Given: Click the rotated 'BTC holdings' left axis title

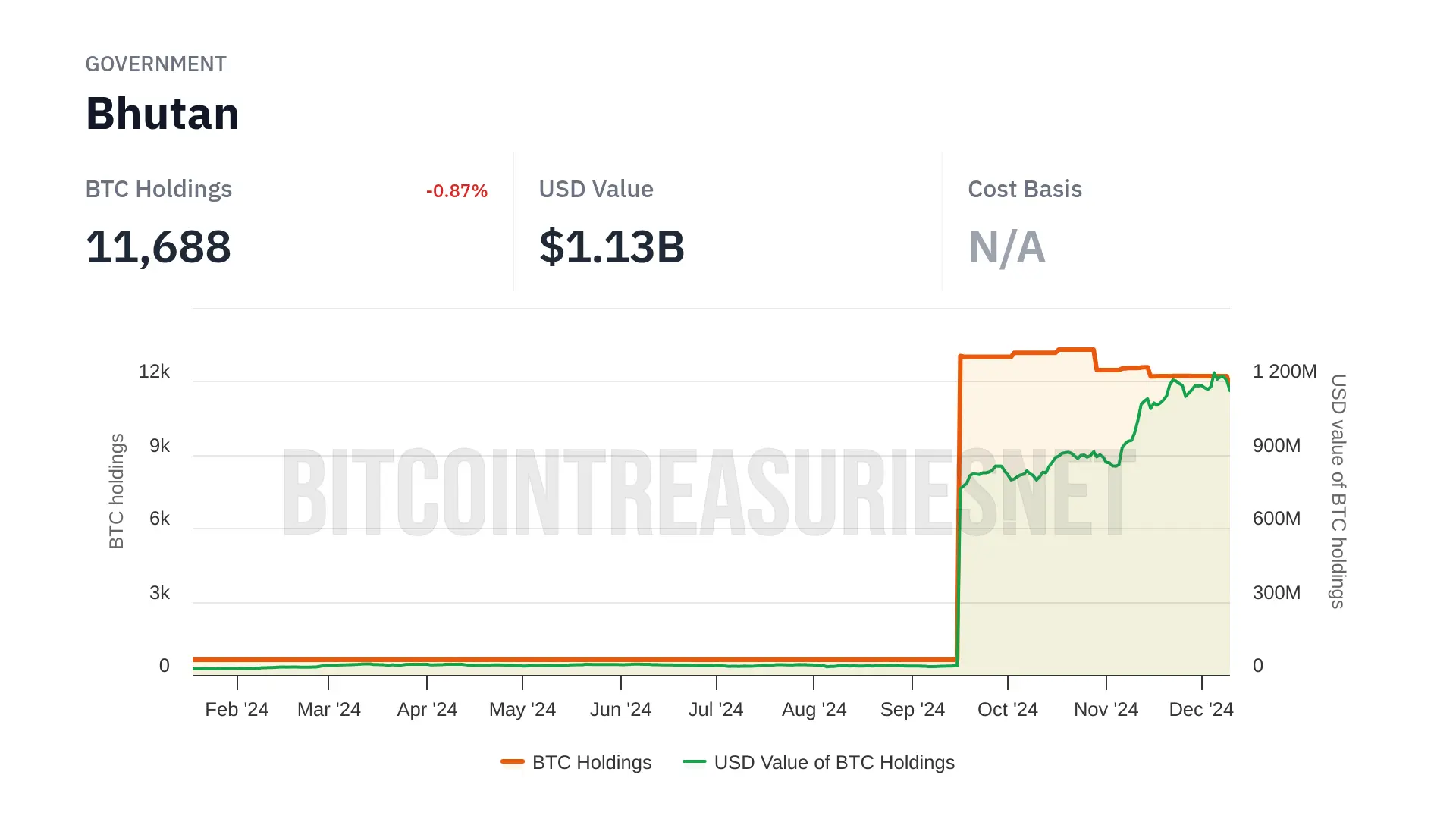Looking at the screenshot, I should [x=116, y=491].
